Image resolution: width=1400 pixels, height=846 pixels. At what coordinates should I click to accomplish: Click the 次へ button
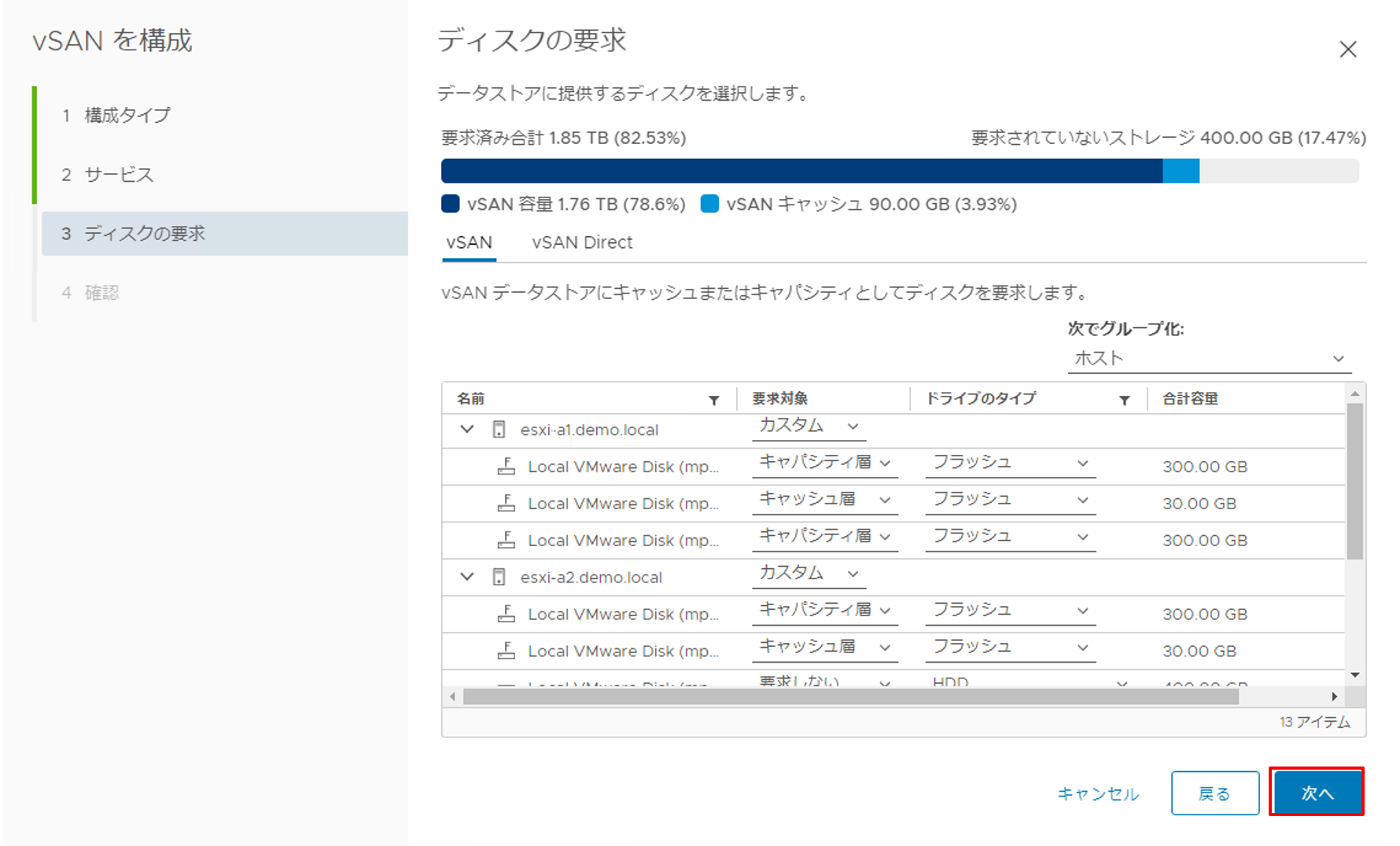click(x=1317, y=792)
